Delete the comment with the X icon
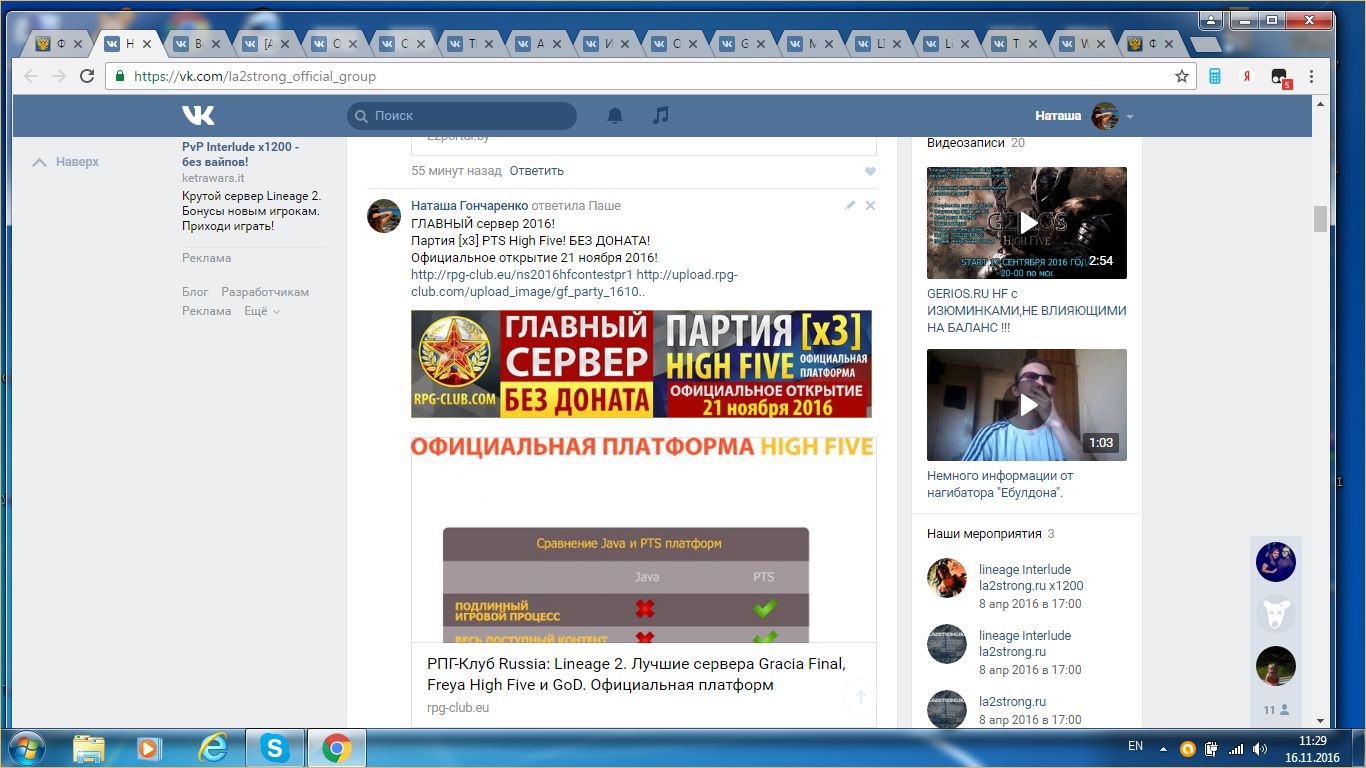The height and width of the screenshot is (768, 1366). tap(870, 205)
